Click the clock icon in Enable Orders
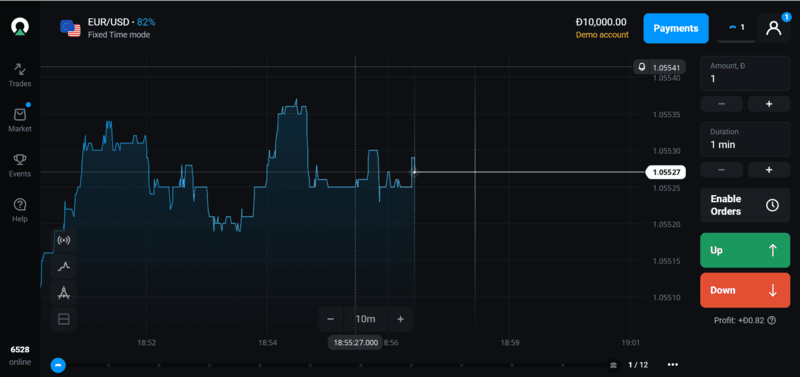The image size is (800, 377). tap(772, 205)
